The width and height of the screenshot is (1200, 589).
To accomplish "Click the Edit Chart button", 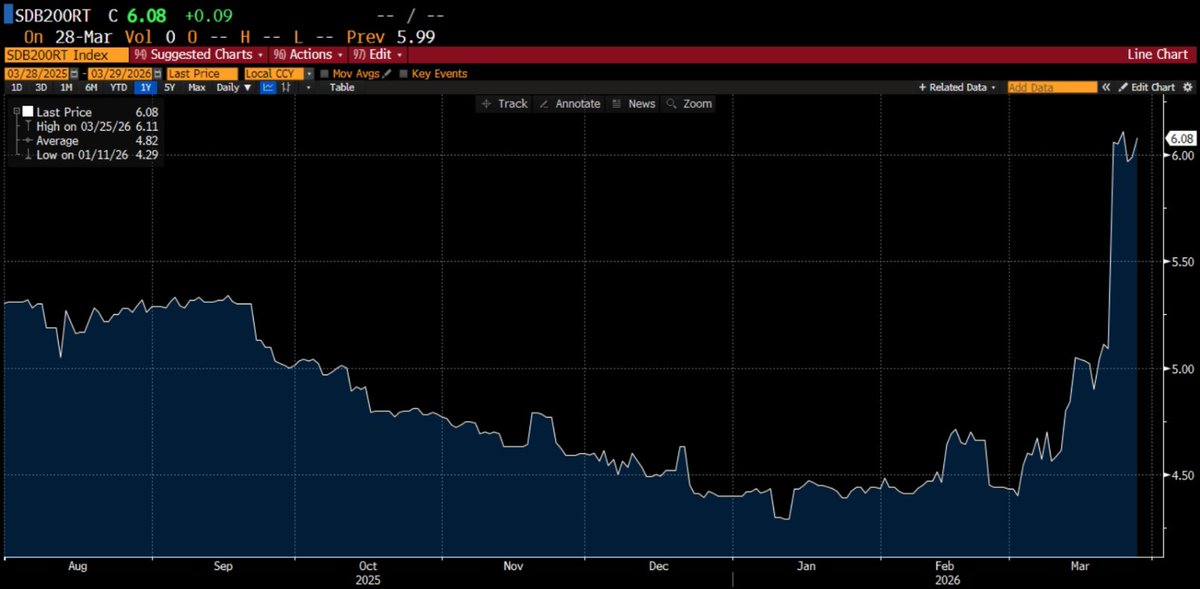I will pyautogui.click(x=1146, y=87).
